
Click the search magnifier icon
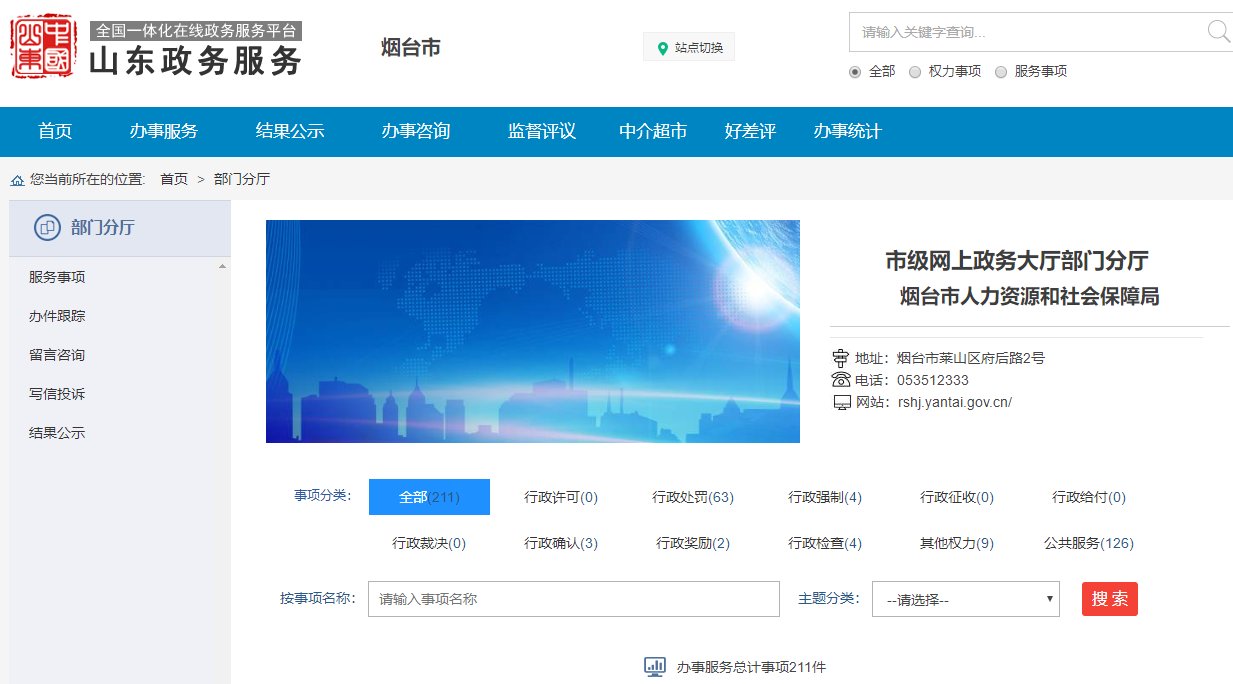(x=1216, y=32)
